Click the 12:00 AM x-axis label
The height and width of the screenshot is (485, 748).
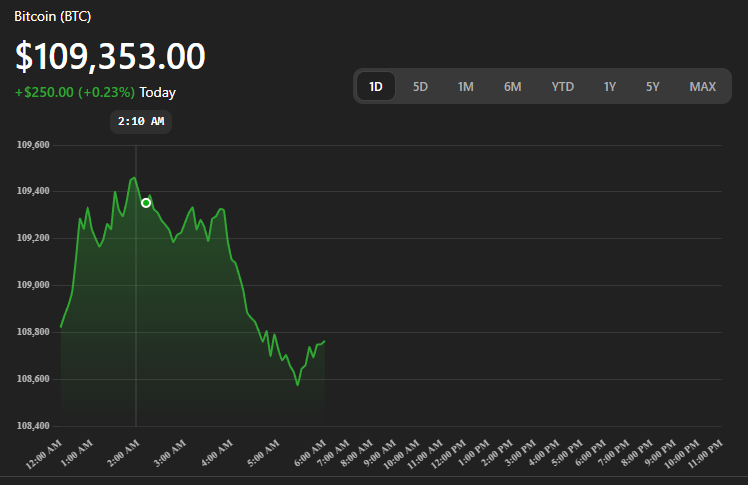[44, 454]
